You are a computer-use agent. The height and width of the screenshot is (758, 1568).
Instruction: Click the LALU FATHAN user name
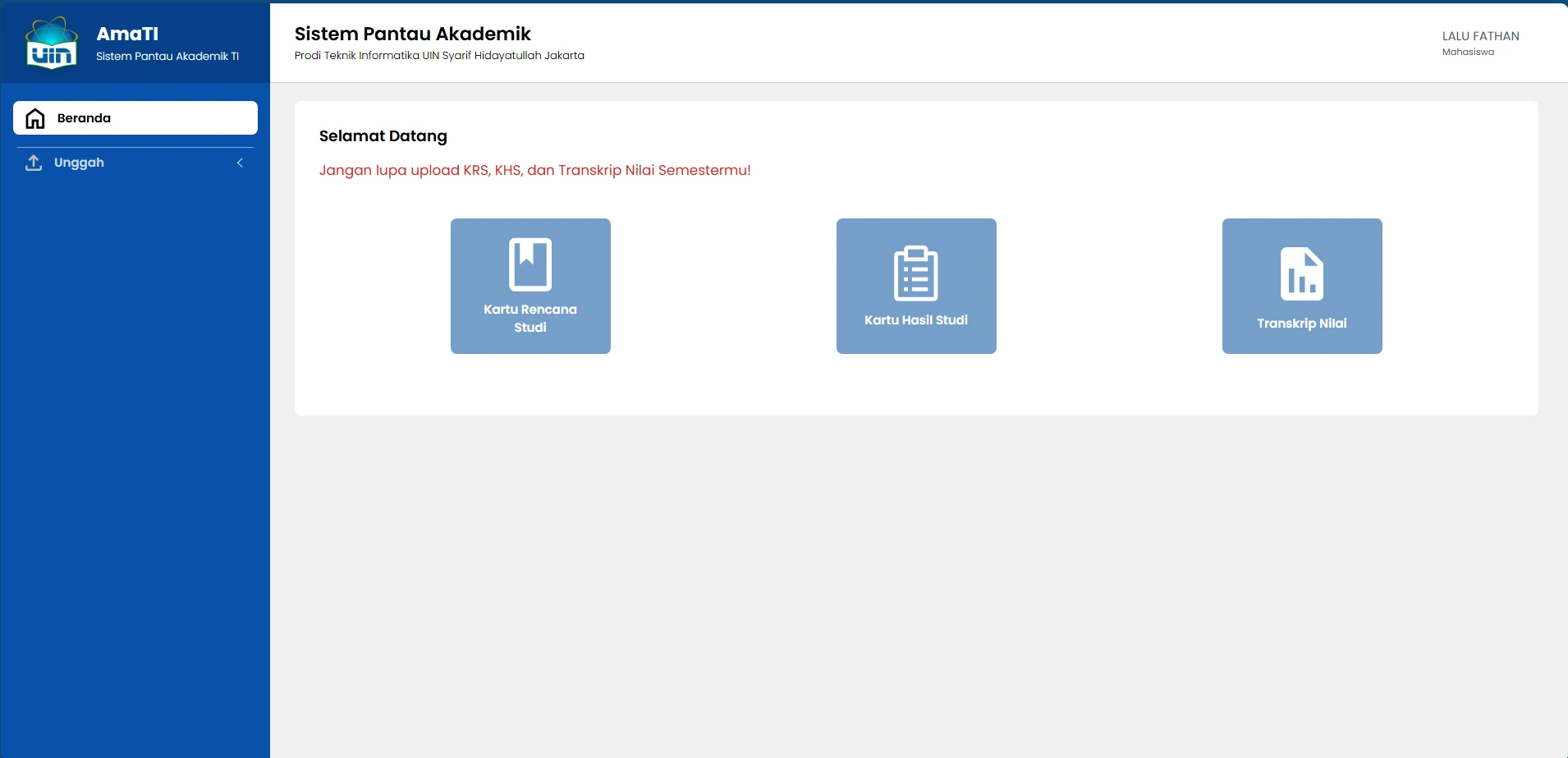(x=1481, y=36)
